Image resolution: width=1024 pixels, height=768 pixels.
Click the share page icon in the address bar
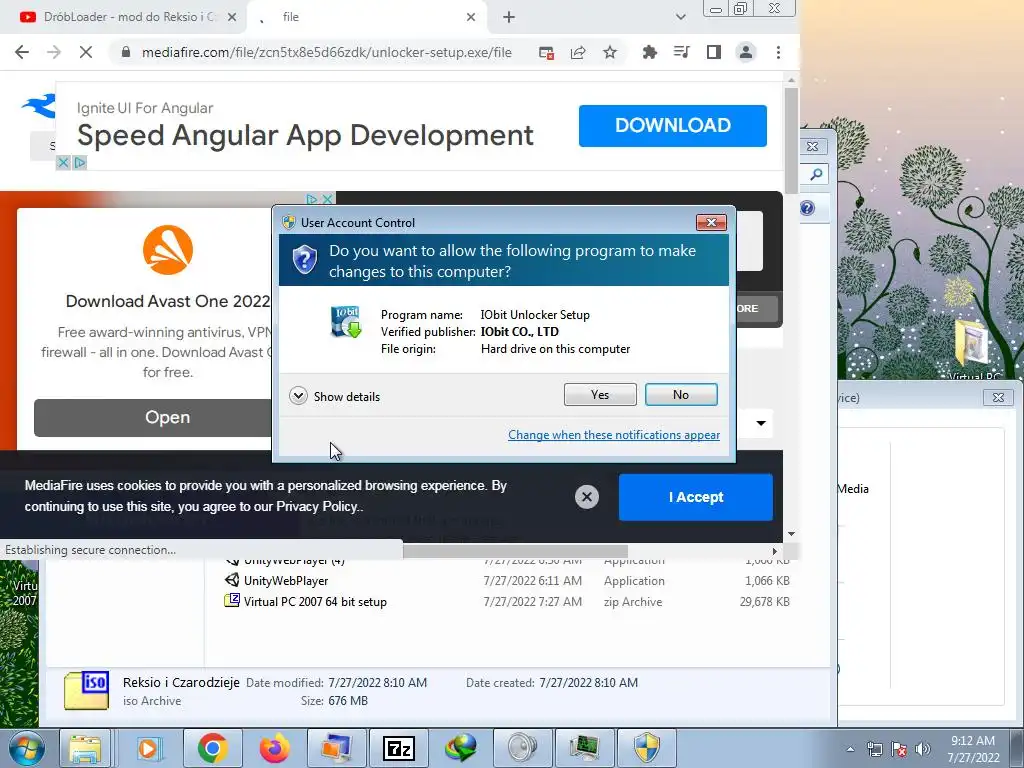578,53
